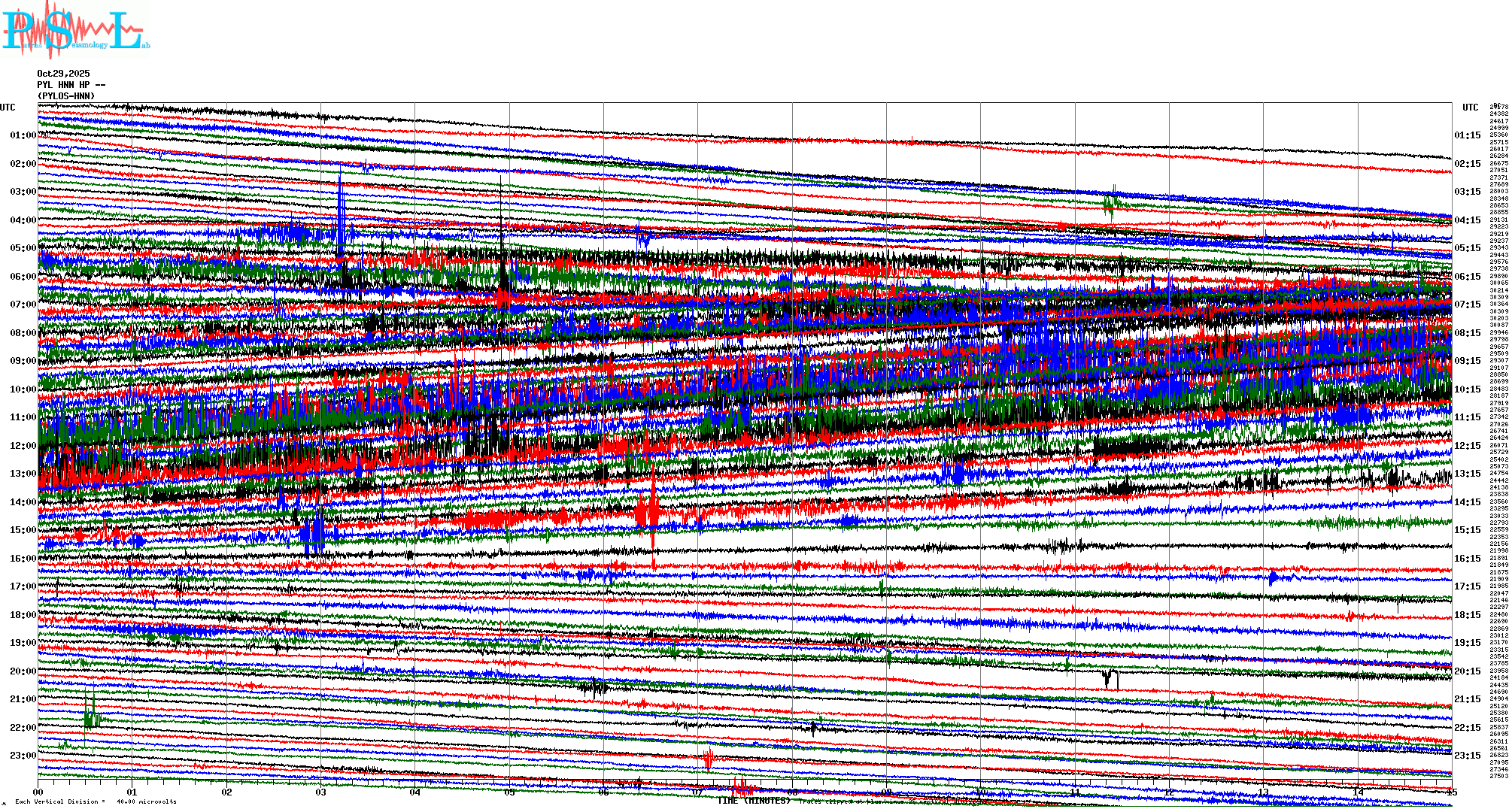
Task: Click the Oct29,2025 date label
Action: 63,74
